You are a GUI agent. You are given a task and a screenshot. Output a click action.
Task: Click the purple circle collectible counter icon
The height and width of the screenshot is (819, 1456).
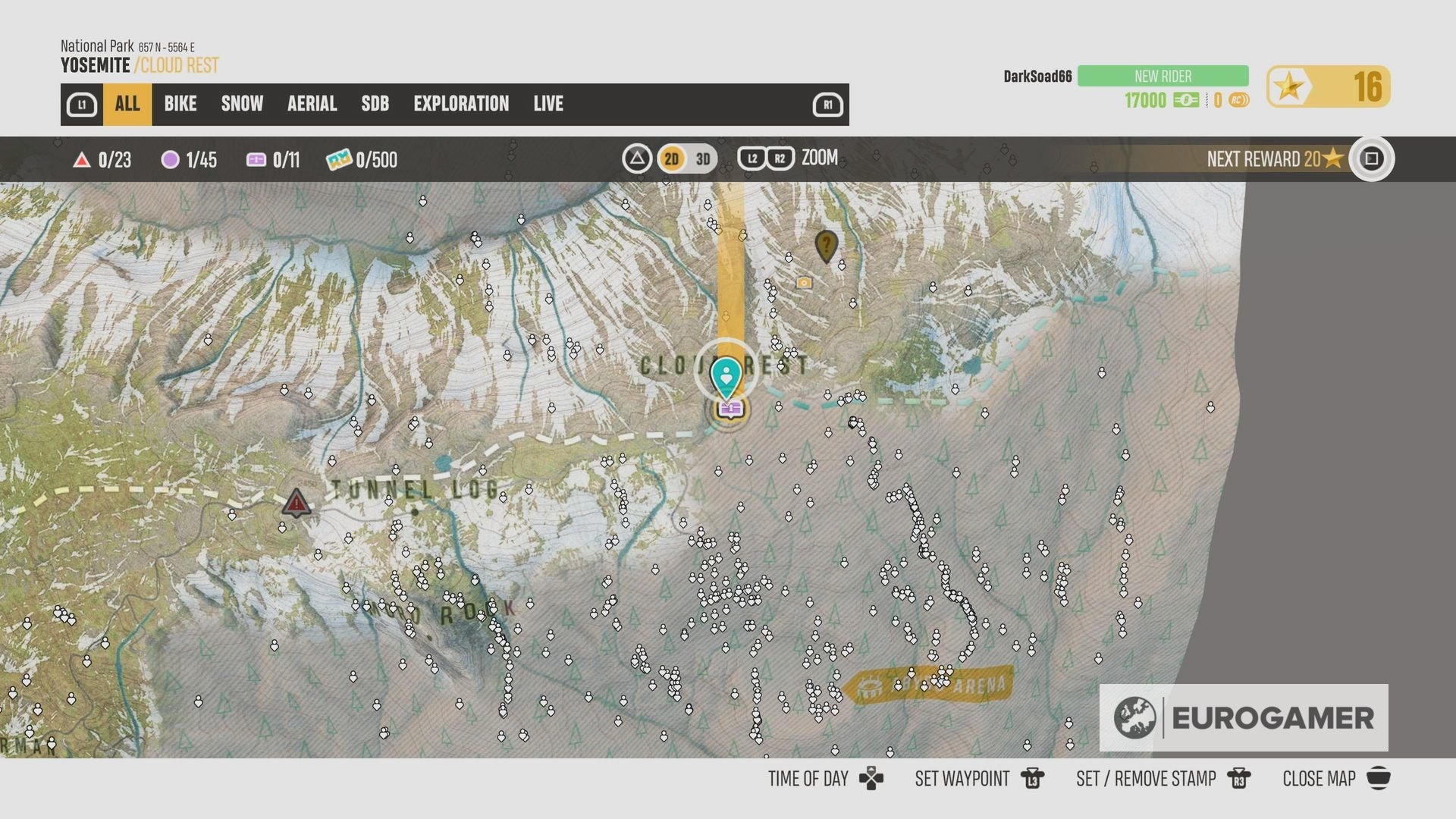(170, 160)
